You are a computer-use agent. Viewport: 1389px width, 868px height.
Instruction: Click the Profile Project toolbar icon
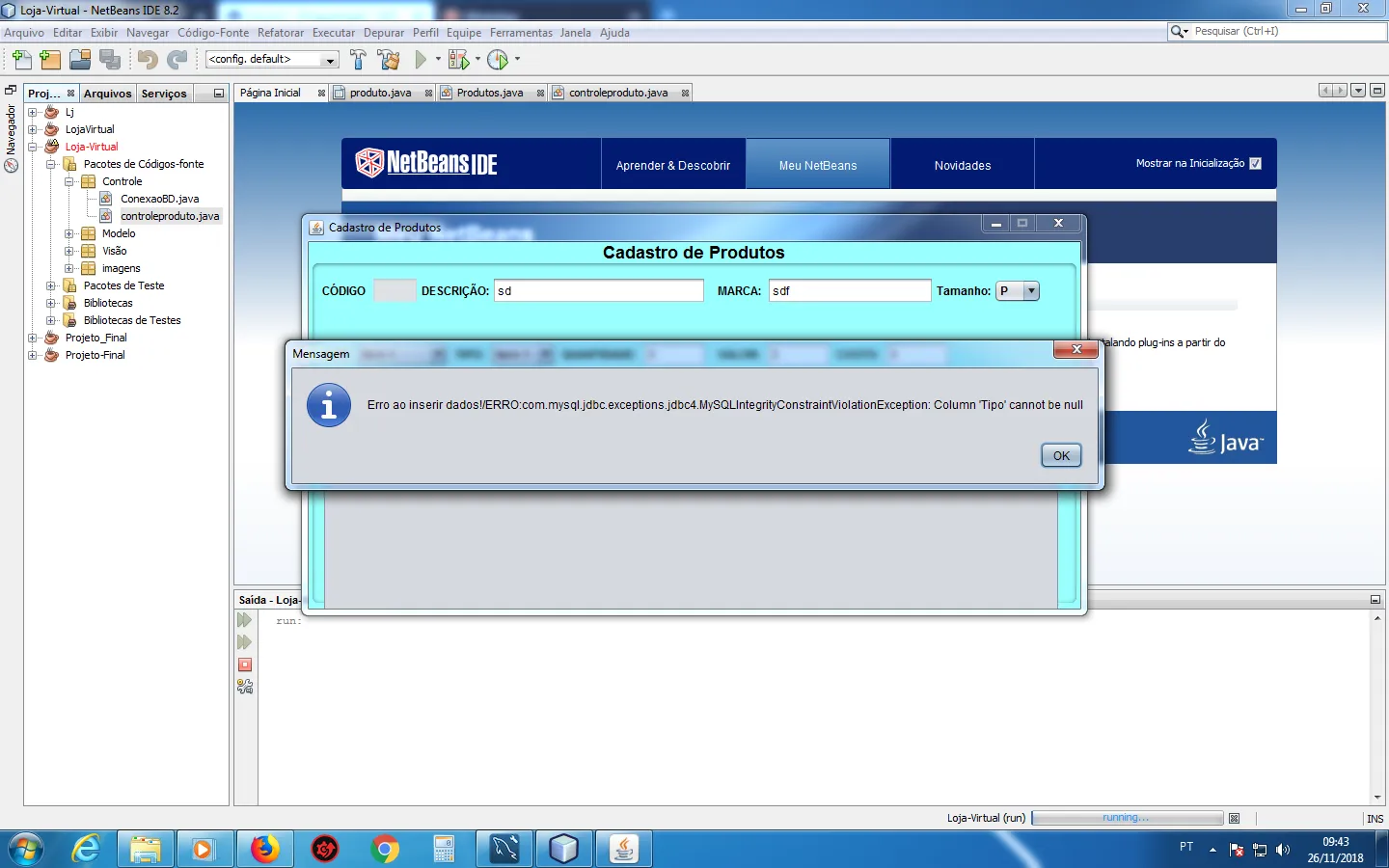[498, 60]
